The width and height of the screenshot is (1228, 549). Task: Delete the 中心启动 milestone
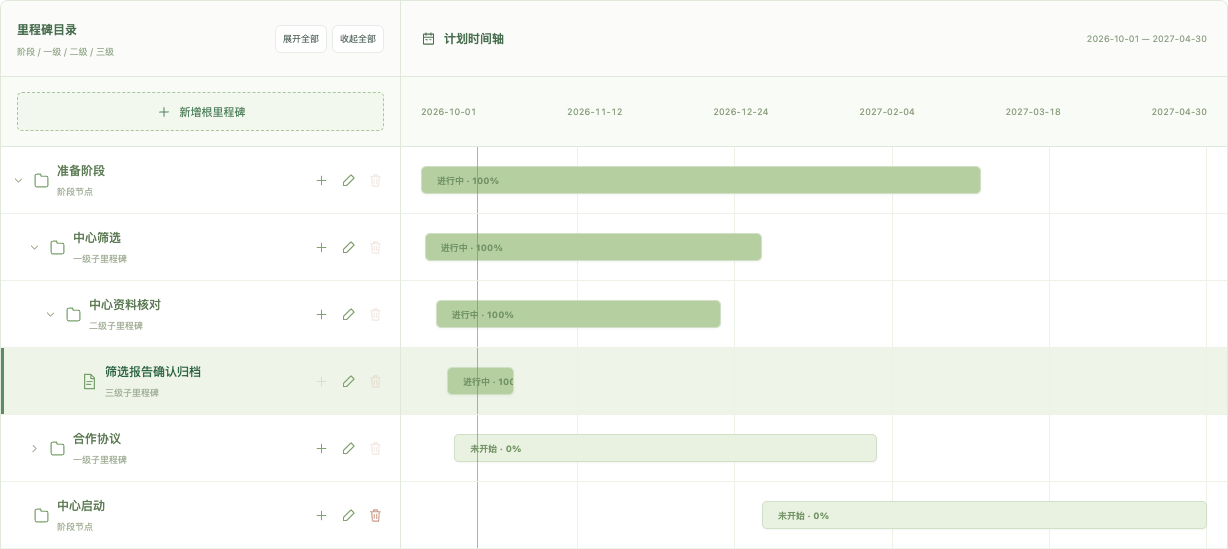coord(376,516)
